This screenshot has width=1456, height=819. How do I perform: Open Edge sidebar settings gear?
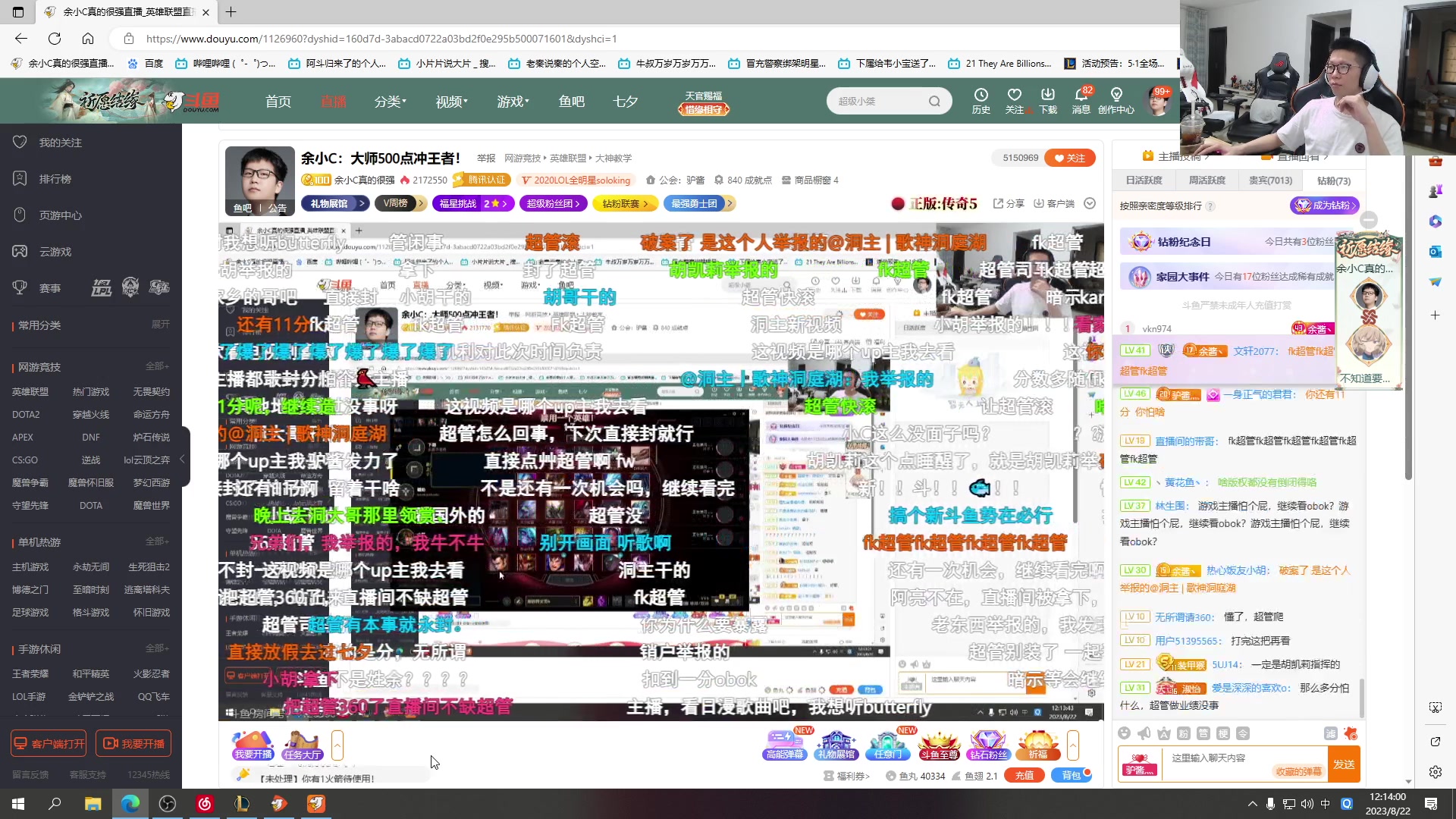click(x=1435, y=772)
